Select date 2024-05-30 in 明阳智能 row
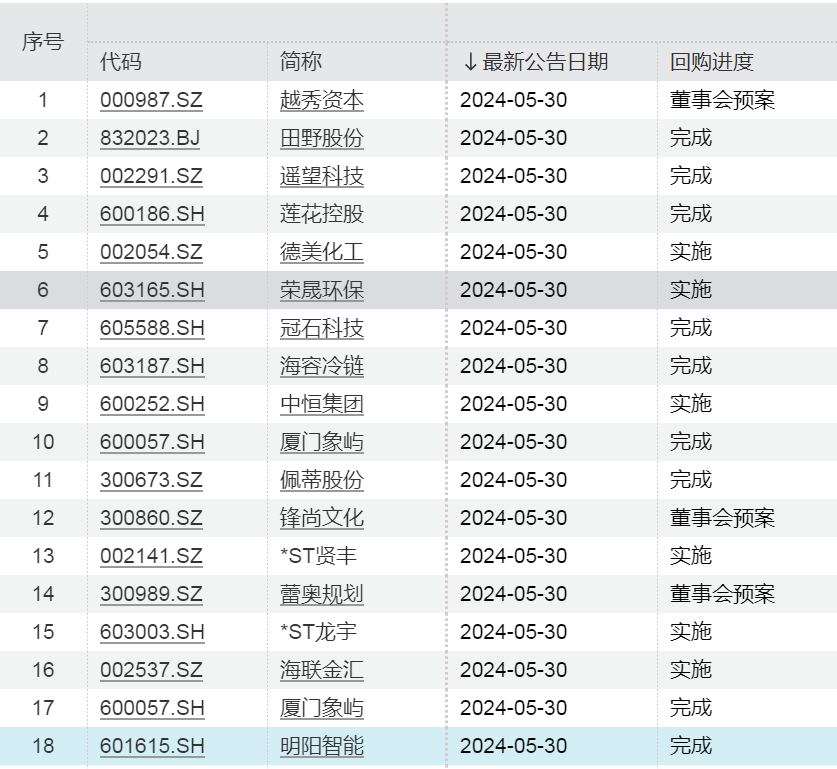The height and width of the screenshot is (769, 837). point(514,746)
